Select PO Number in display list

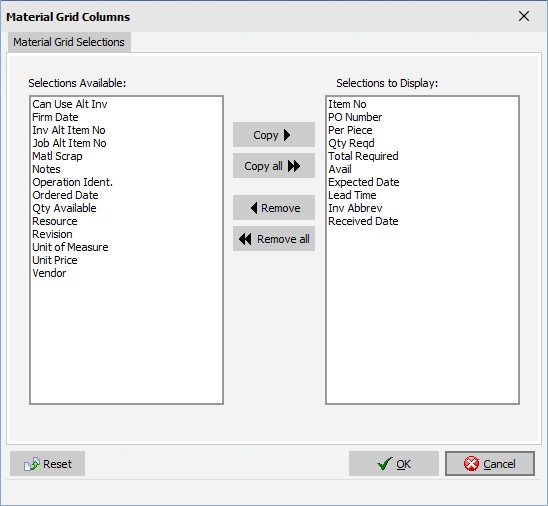[355, 117]
